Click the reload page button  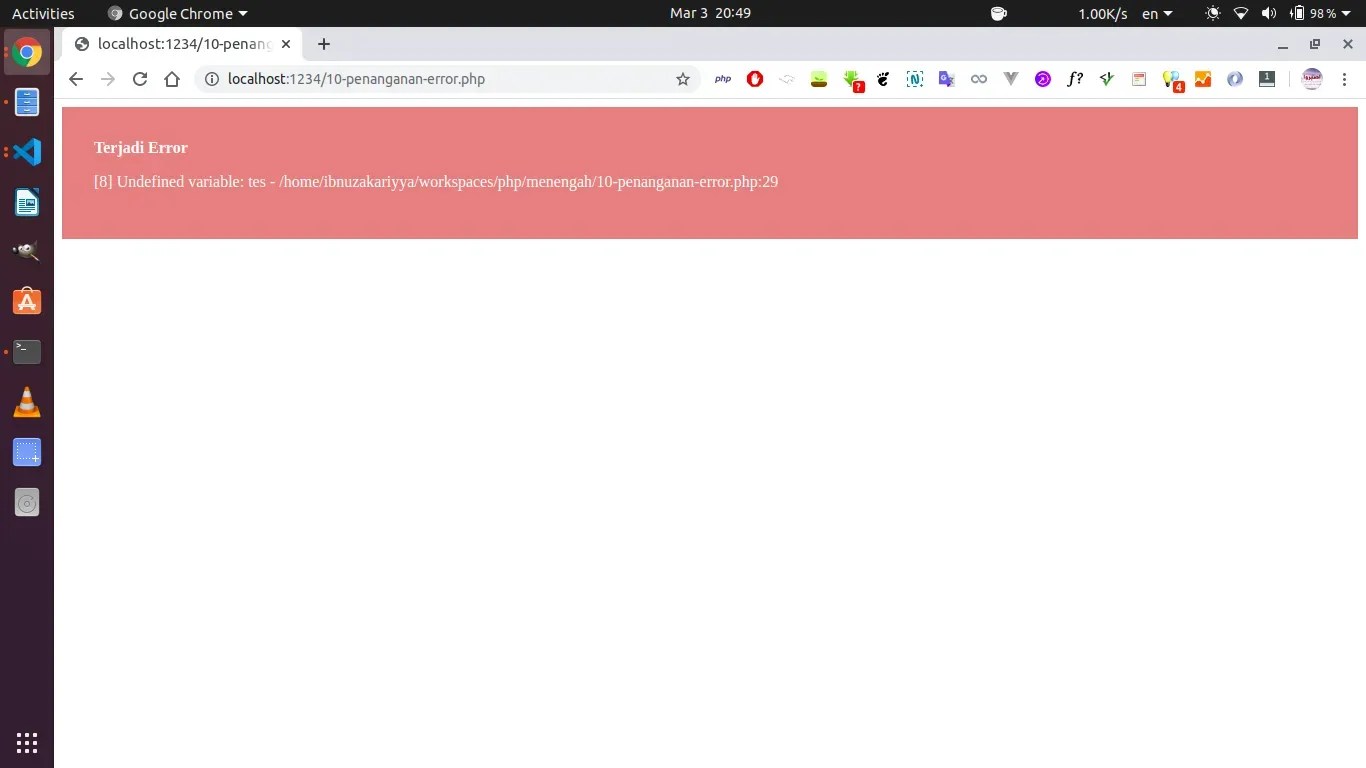(139, 79)
